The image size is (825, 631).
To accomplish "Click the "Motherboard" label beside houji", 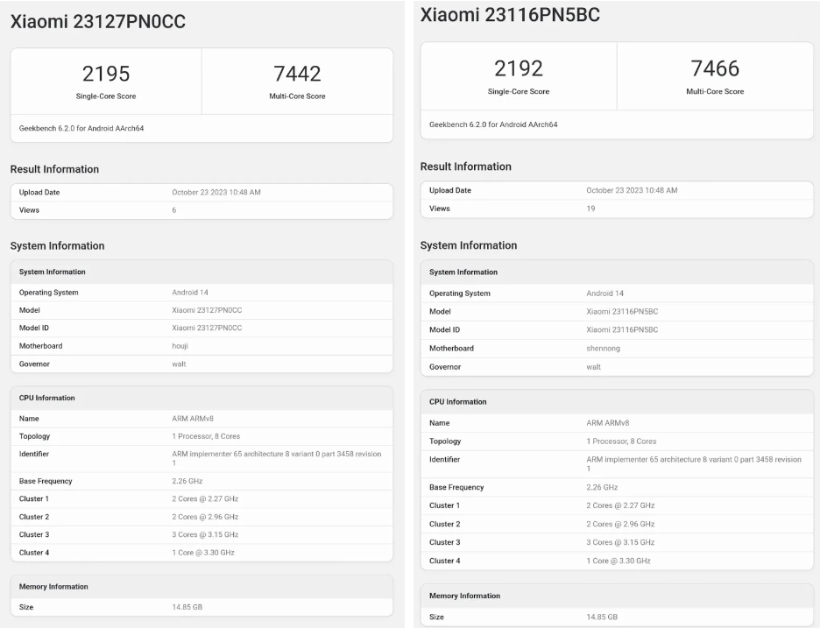I will [x=41, y=346].
